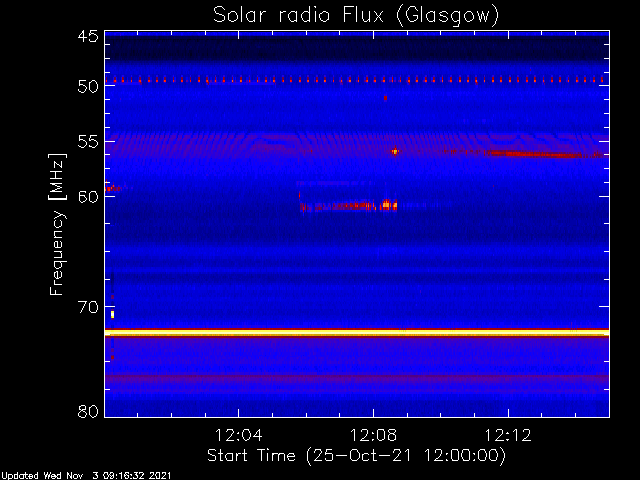Click the 12:12 time tick label
Viewport: 640px width, 480px height.
[x=508, y=435]
